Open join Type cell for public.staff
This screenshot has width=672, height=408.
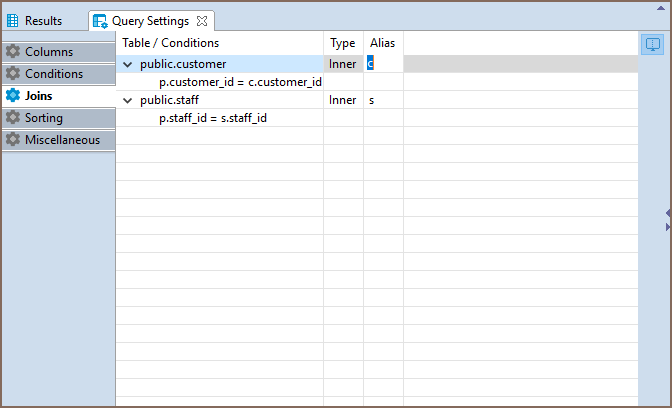pos(342,100)
